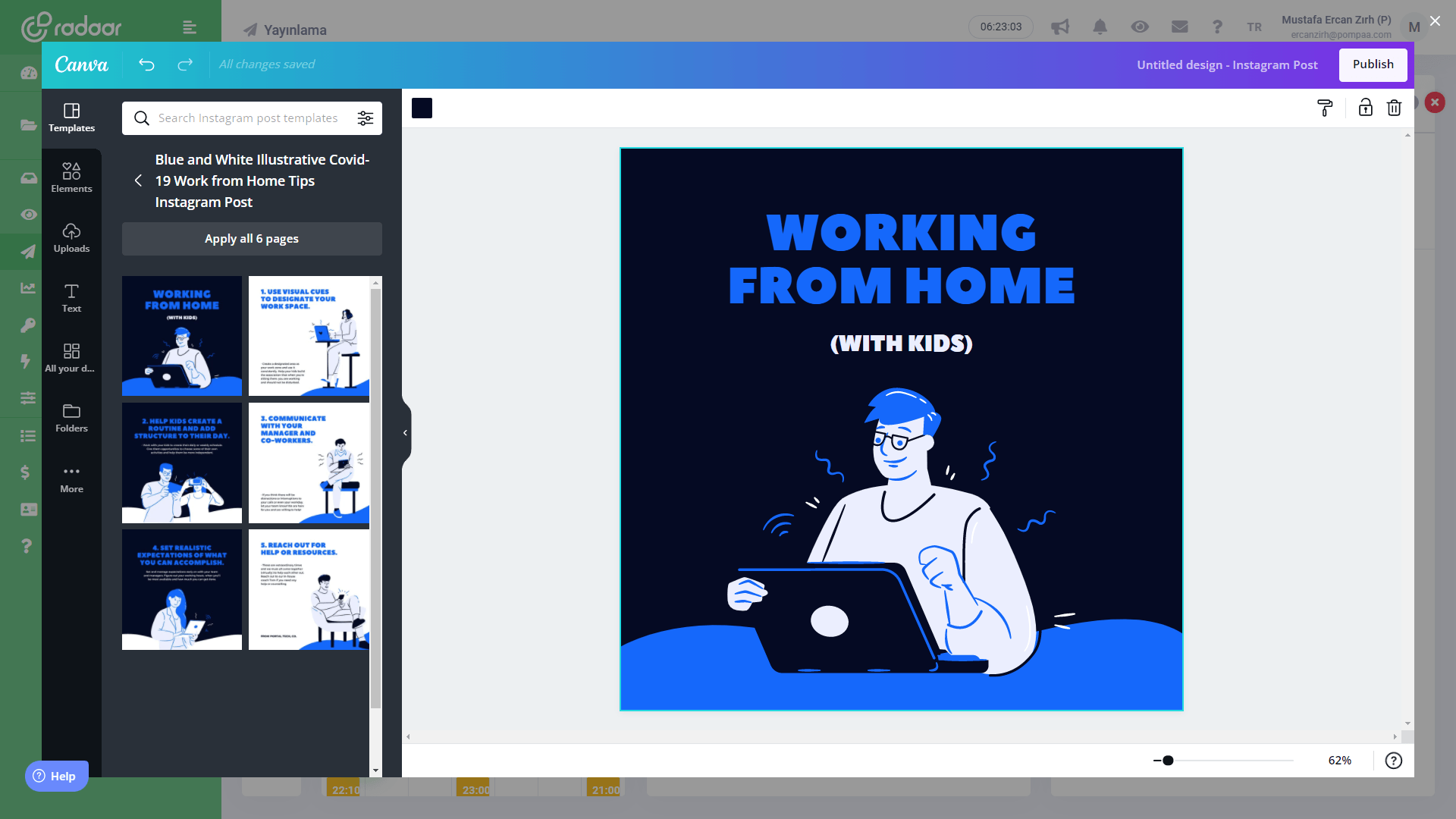This screenshot has height=819, width=1456.
Task: Click the Publish button
Action: point(1373,64)
